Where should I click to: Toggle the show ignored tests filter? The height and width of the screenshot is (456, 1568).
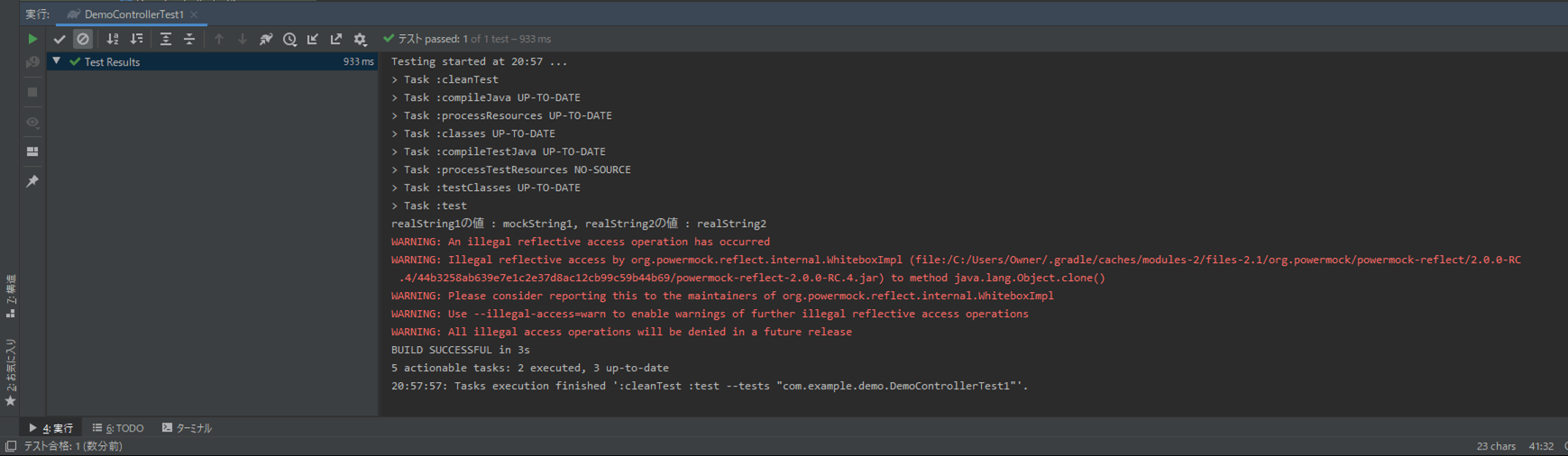point(83,39)
